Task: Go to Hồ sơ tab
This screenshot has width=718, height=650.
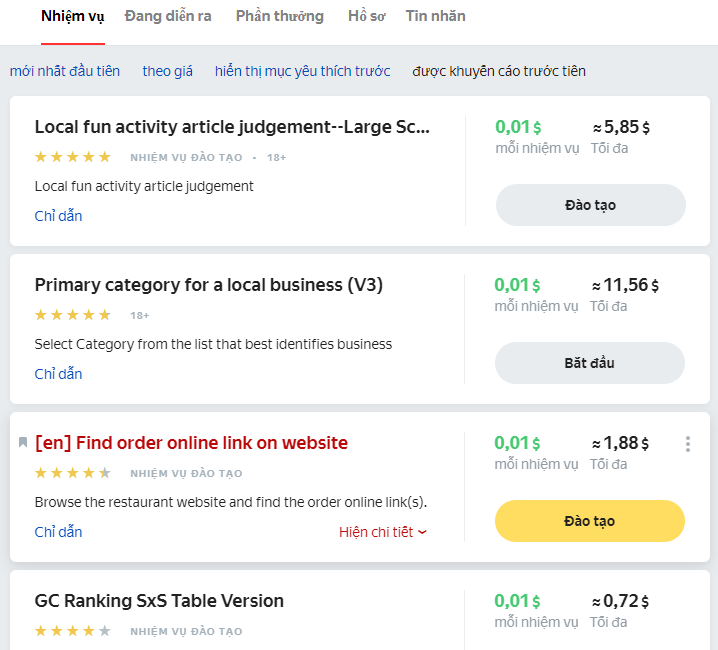Action: coord(366,16)
